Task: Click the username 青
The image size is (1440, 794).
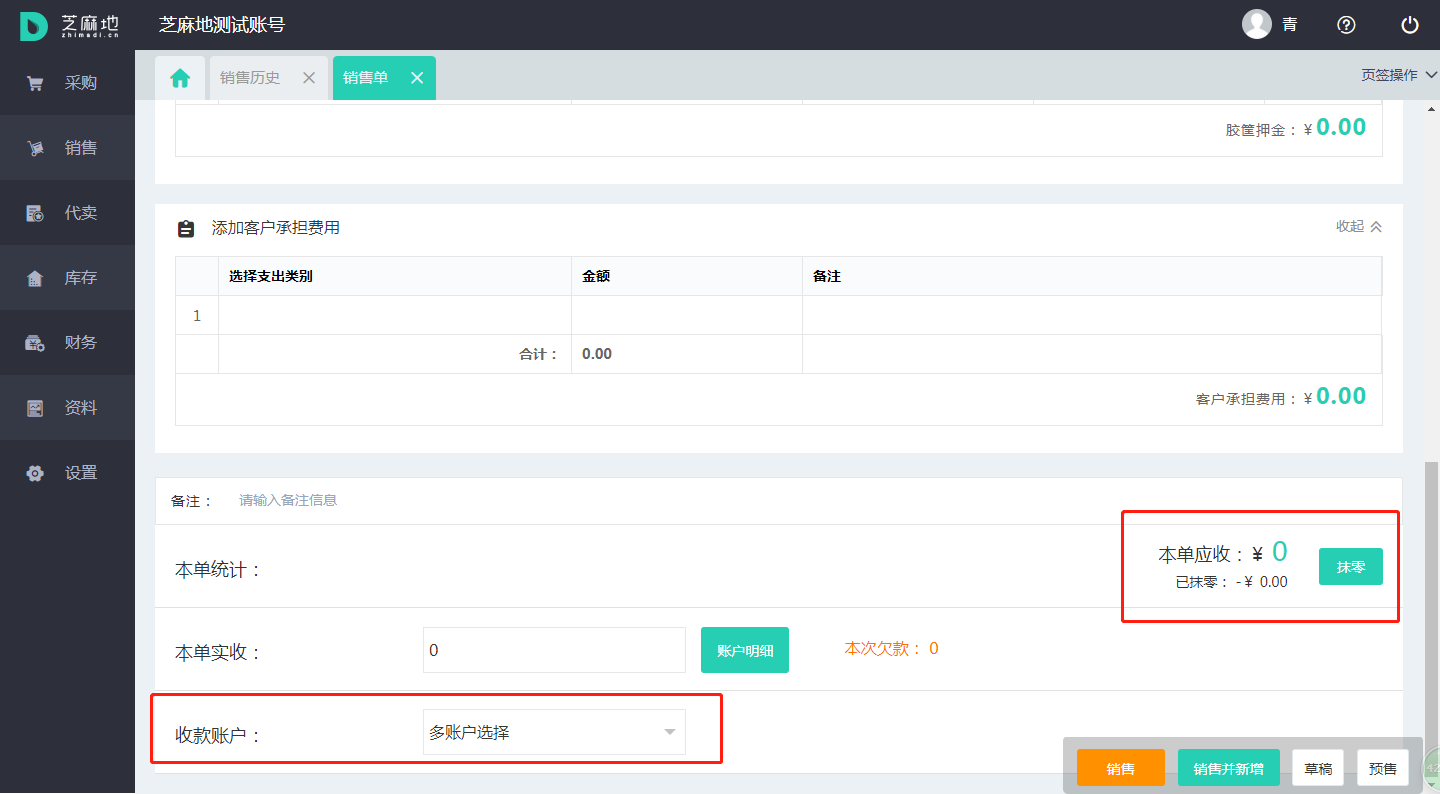Action: coord(1290,25)
